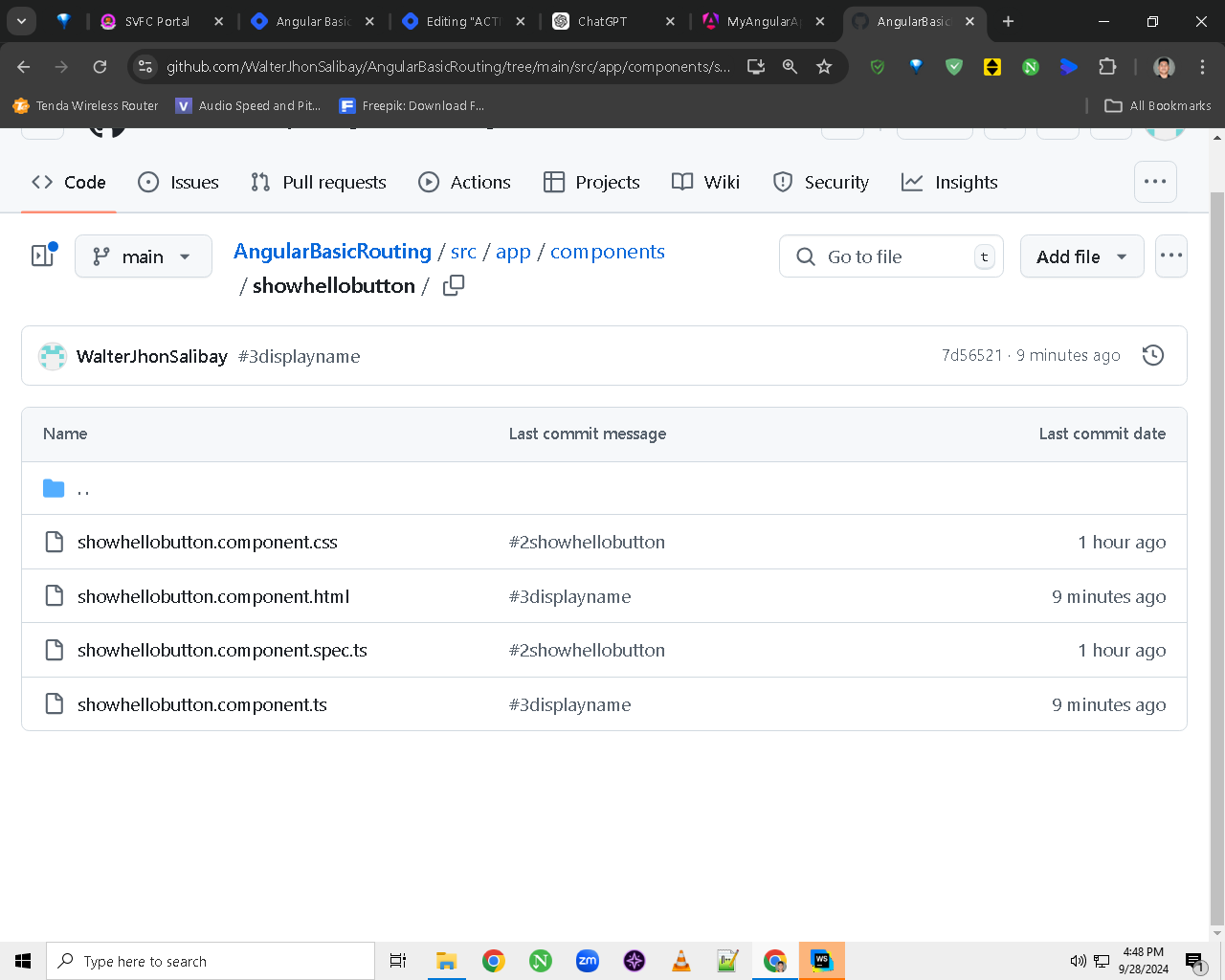Navigate to parent directory folder row
Screen dimensions: 1225x980
[604, 488]
